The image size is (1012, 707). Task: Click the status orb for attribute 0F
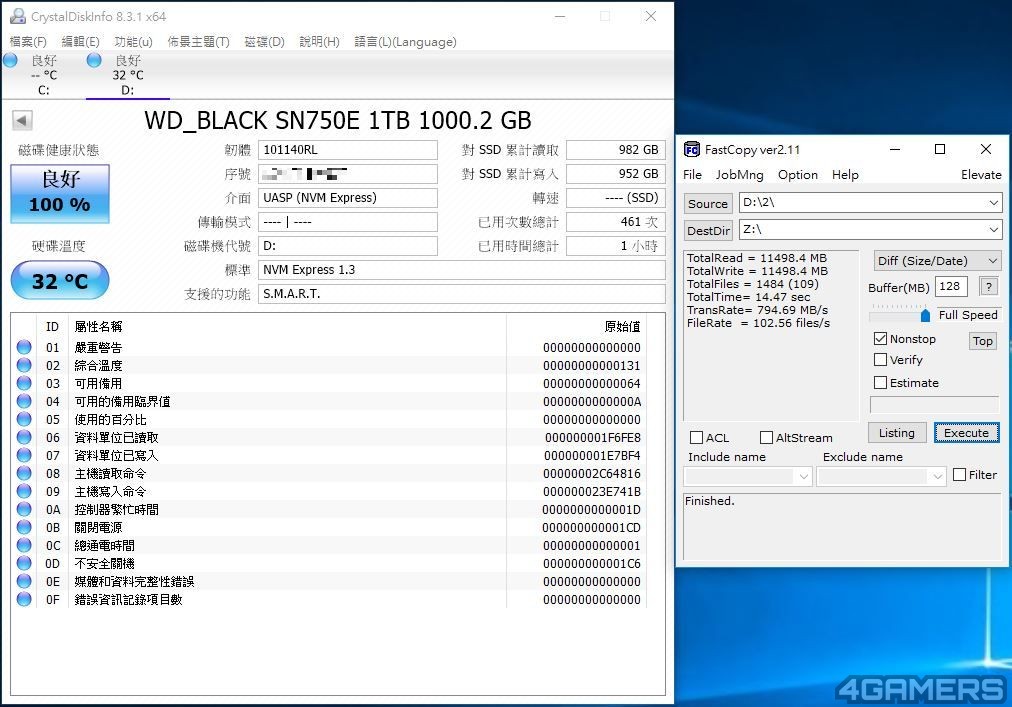pyautogui.click(x=24, y=599)
